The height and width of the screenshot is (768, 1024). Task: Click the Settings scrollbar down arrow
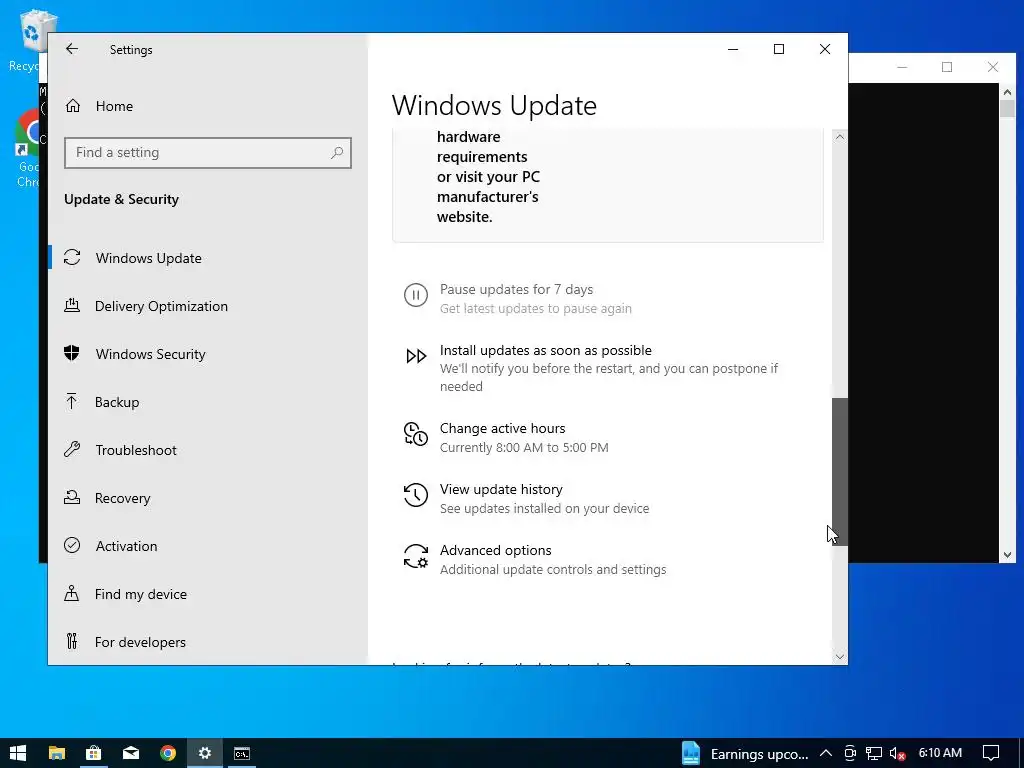[x=840, y=657]
